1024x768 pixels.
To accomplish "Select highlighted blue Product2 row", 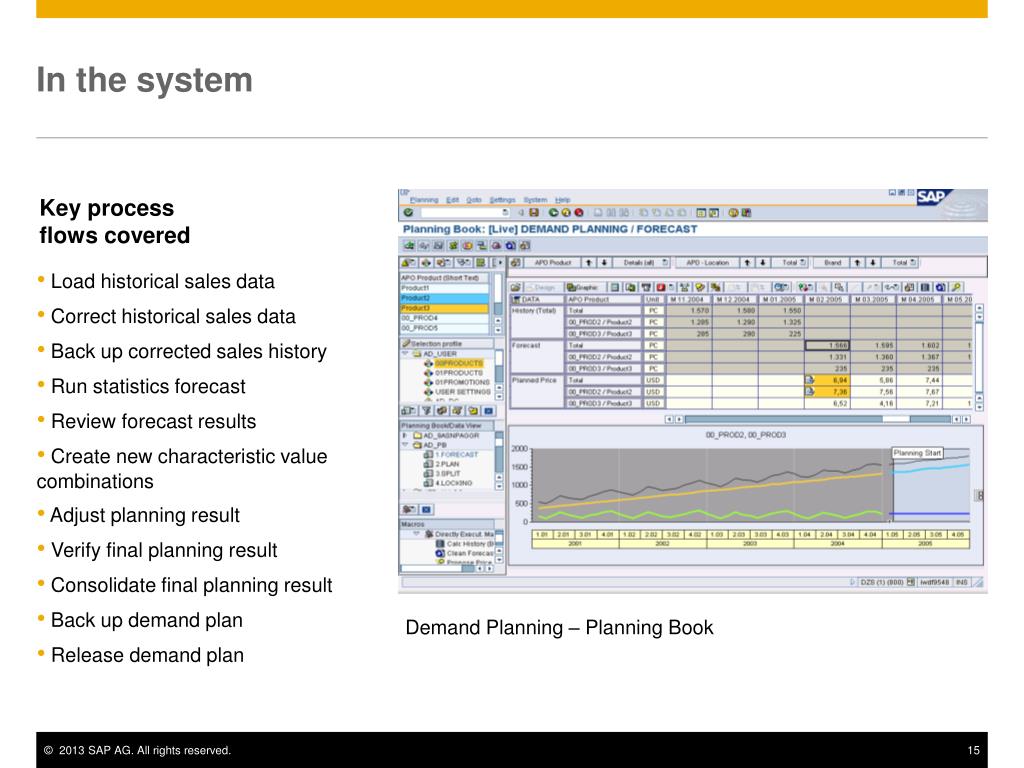I will coord(444,298).
